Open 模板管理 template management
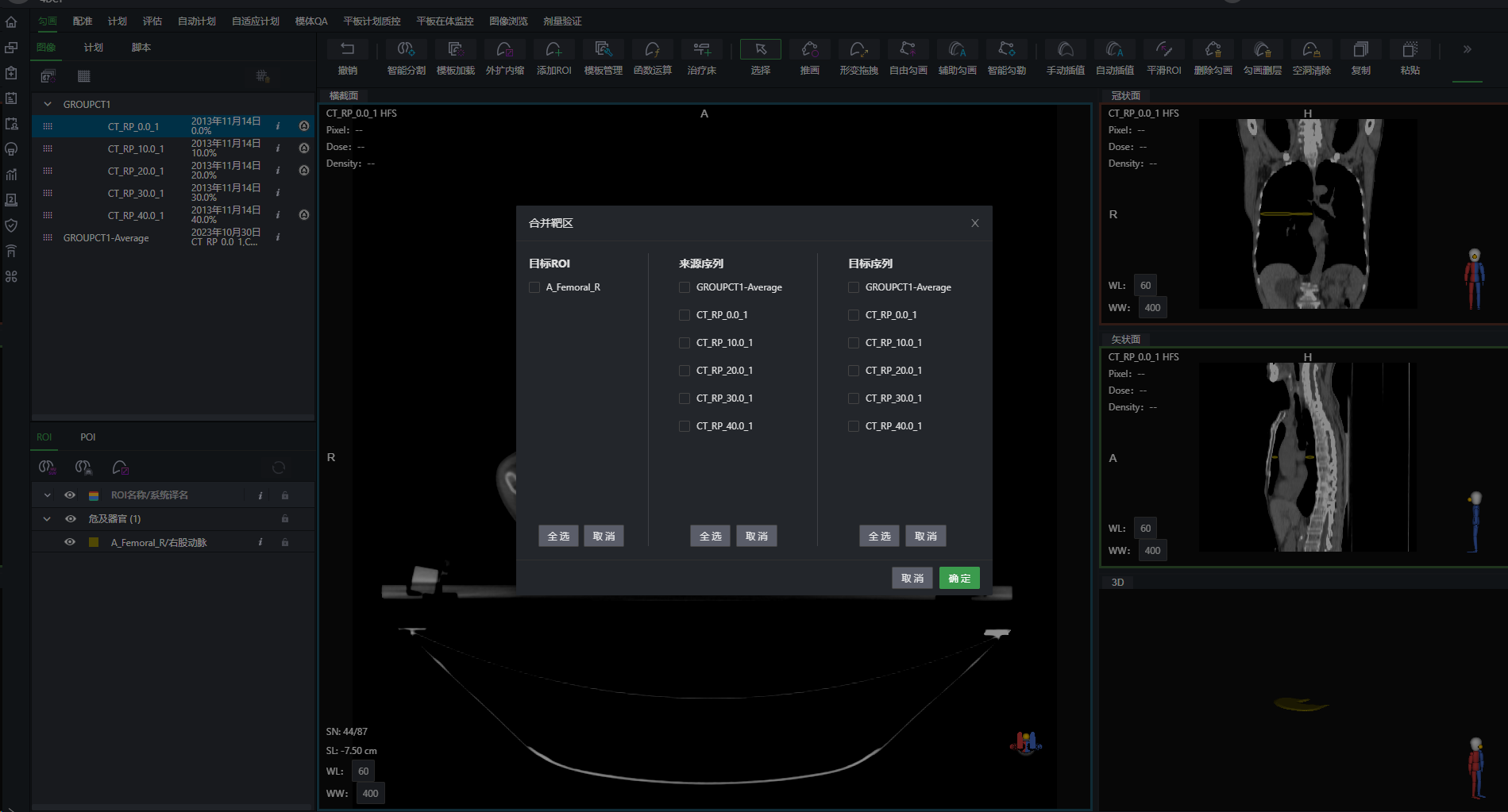The image size is (1508, 812). pos(604,50)
